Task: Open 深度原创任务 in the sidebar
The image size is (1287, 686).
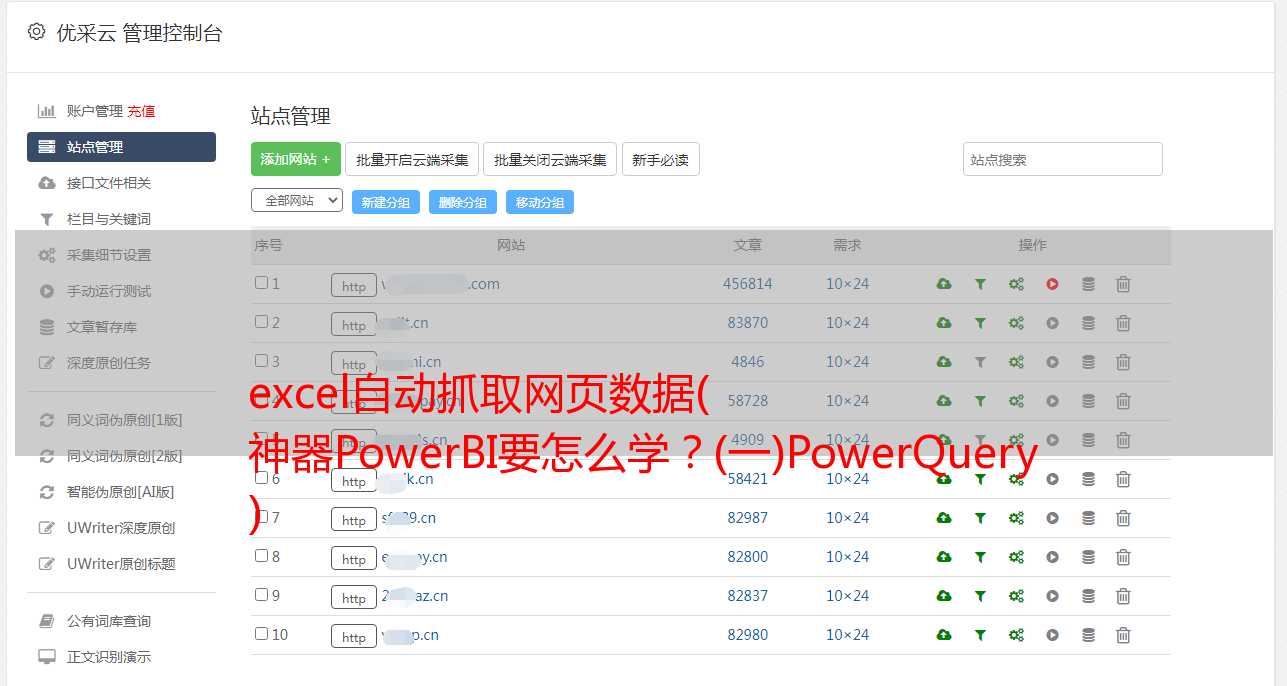Action: click(x=109, y=363)
